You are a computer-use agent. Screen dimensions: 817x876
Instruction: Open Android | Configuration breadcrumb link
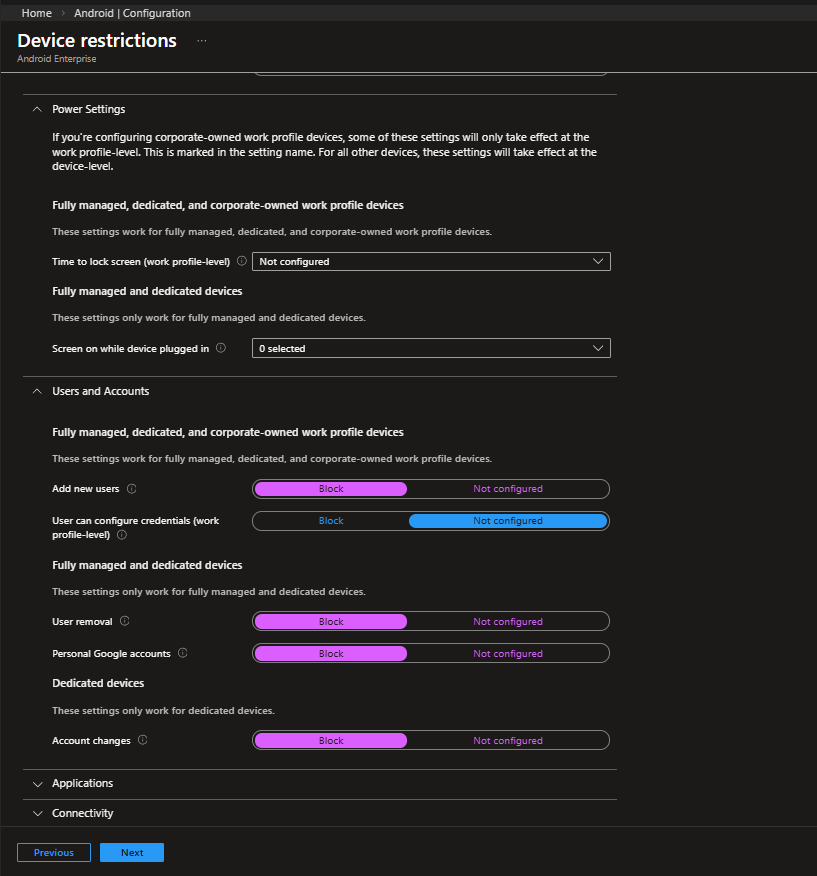pyautogui.click(x=132, y=13)
